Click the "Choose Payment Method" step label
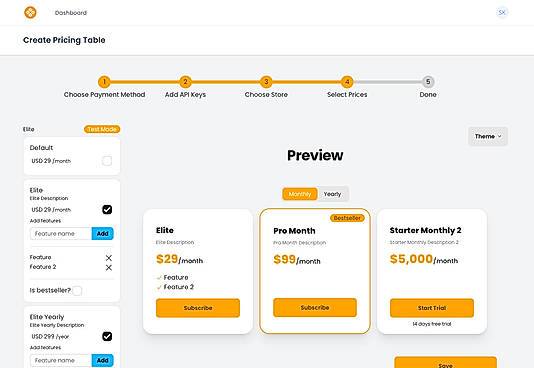The image size is (534, 368). 104,95
